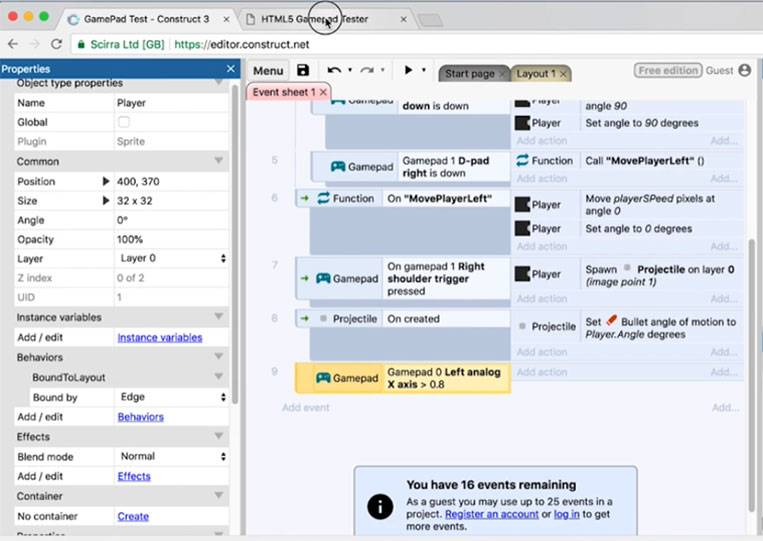763x541 pixels.
Task: Click Add event below event 9
Action: tap(306, 408)
